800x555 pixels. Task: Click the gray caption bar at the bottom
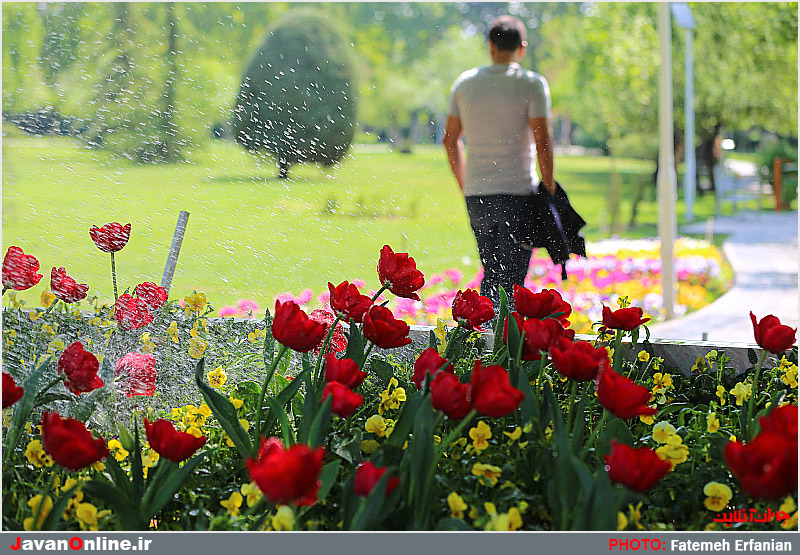[400, 544]
